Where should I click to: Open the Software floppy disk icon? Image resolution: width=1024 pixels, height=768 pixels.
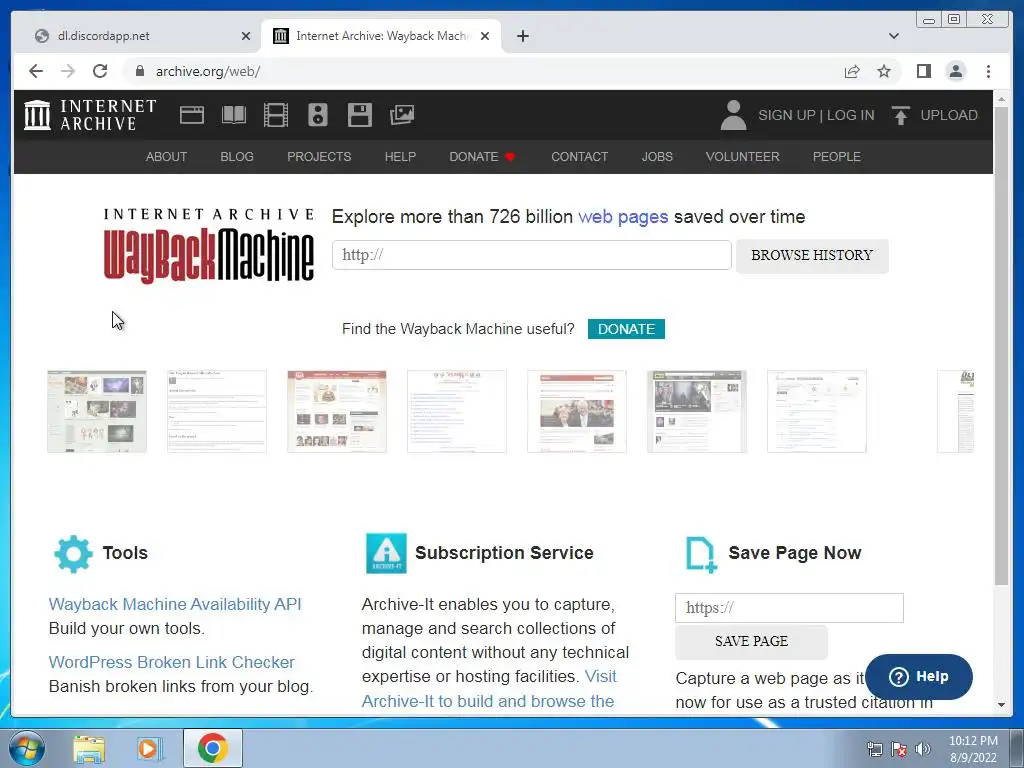click(360, 115)
